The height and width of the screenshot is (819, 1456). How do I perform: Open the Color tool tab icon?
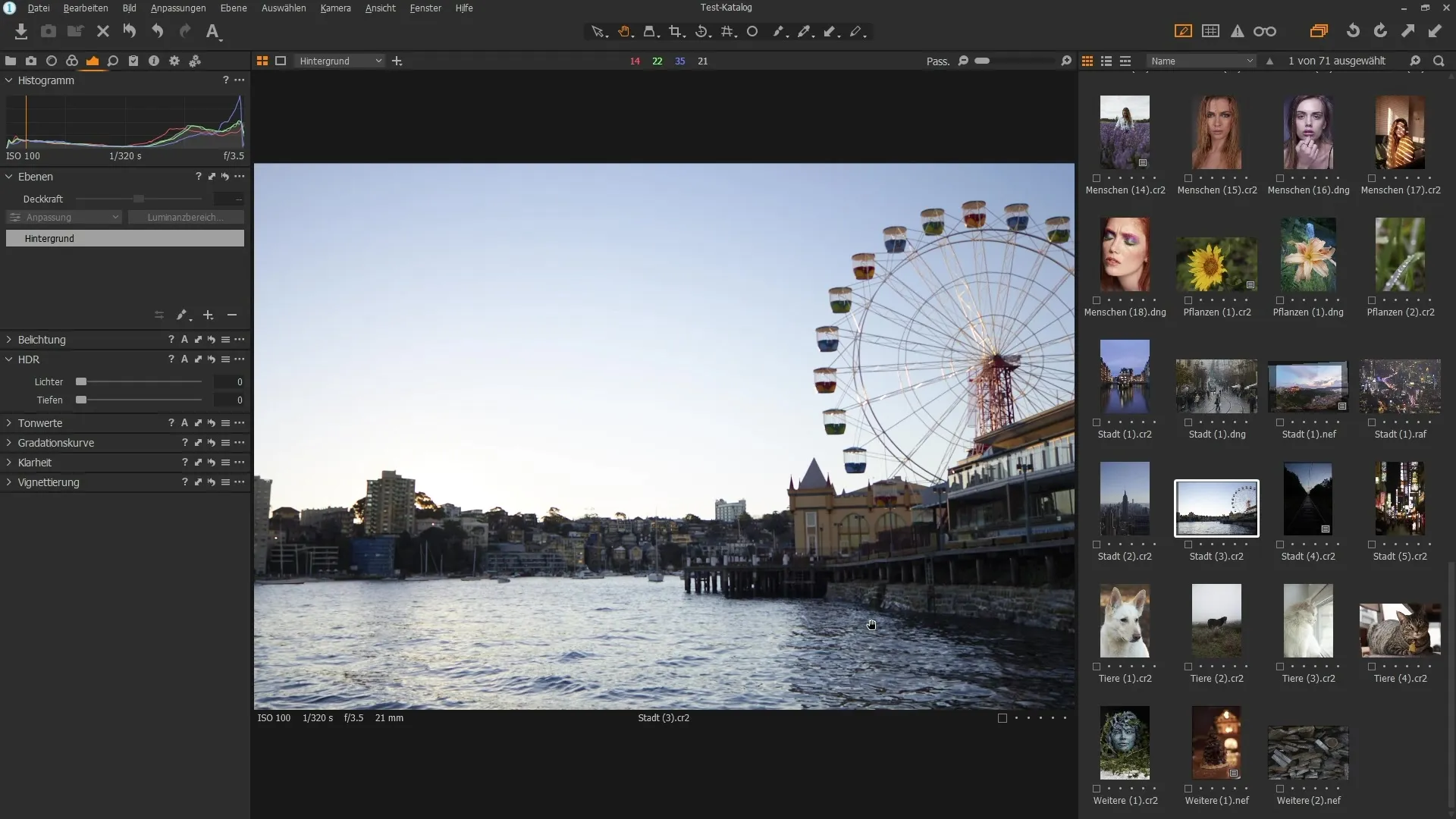(x=71, y=61)
